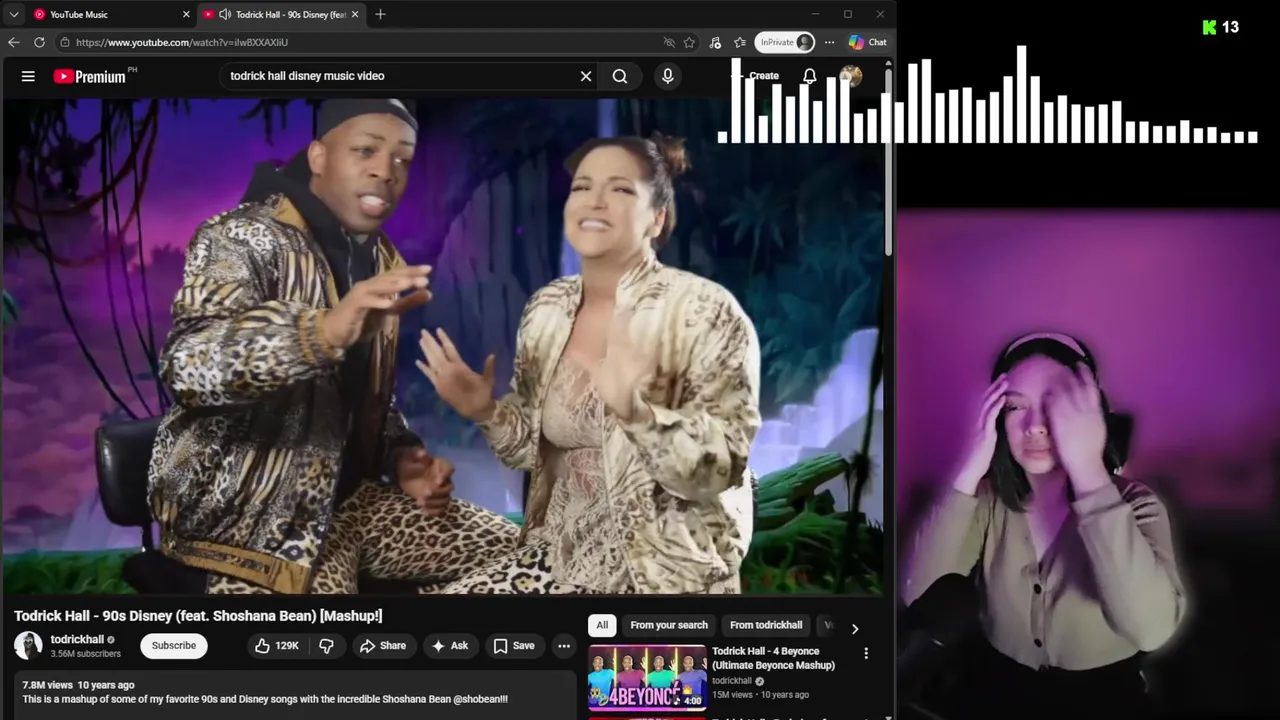
Task: Select the All filter chip
Action: click(602, 625)
